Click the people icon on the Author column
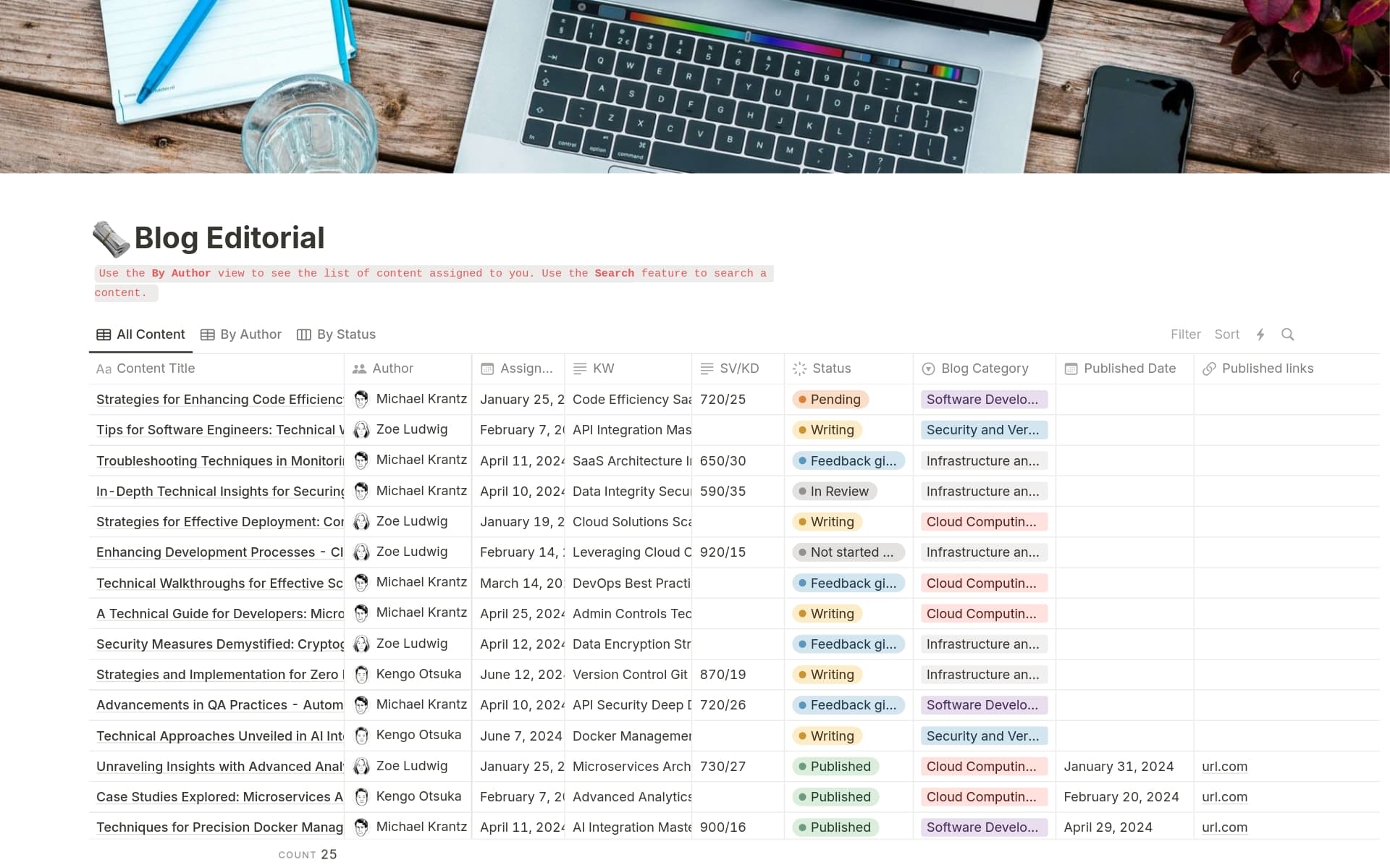Image resolution: width=1390 pixels, height=868 pixels. click(358, 369)
